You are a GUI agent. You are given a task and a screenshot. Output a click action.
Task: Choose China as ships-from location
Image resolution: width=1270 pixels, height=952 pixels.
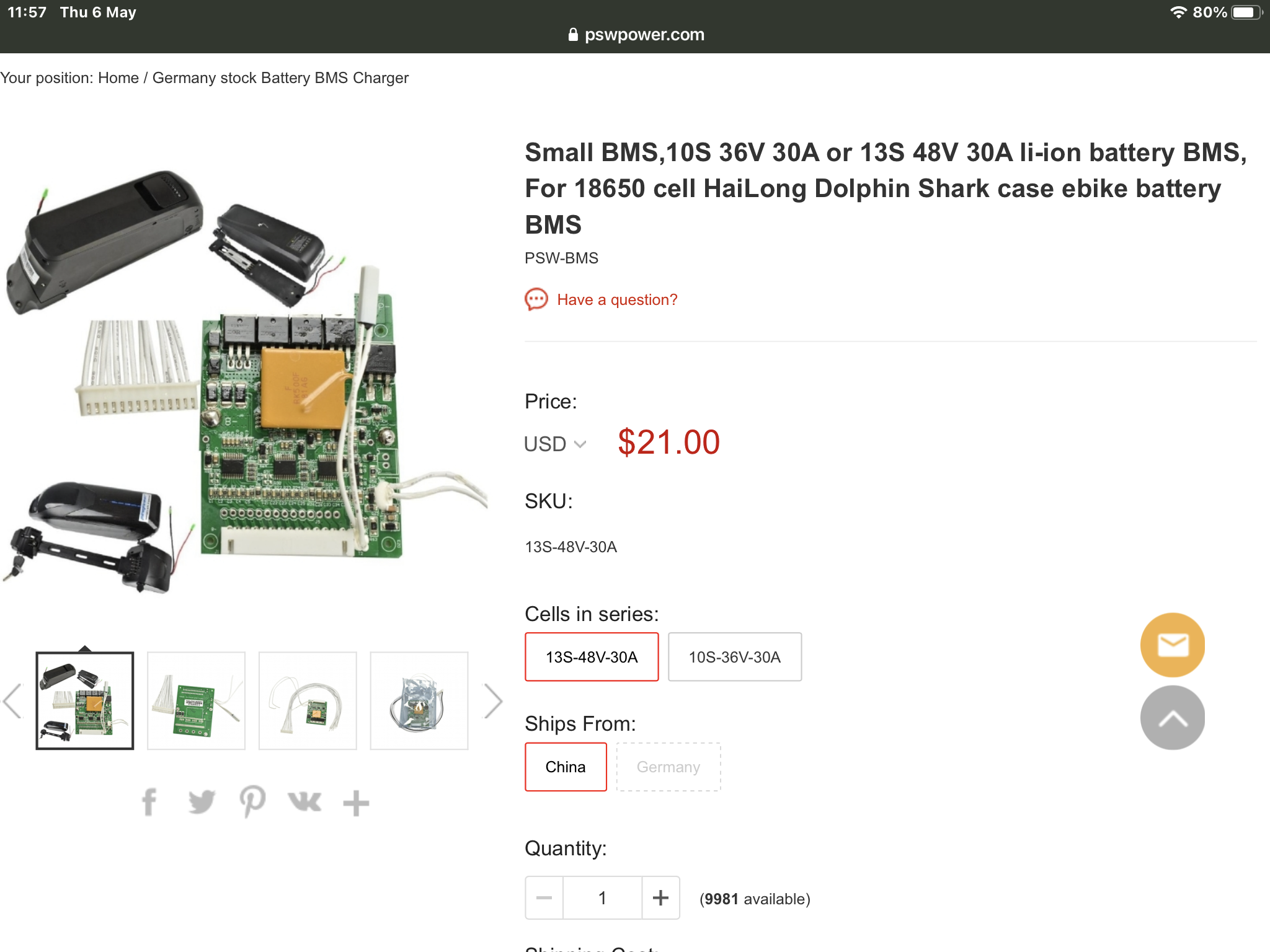[566, 767]
